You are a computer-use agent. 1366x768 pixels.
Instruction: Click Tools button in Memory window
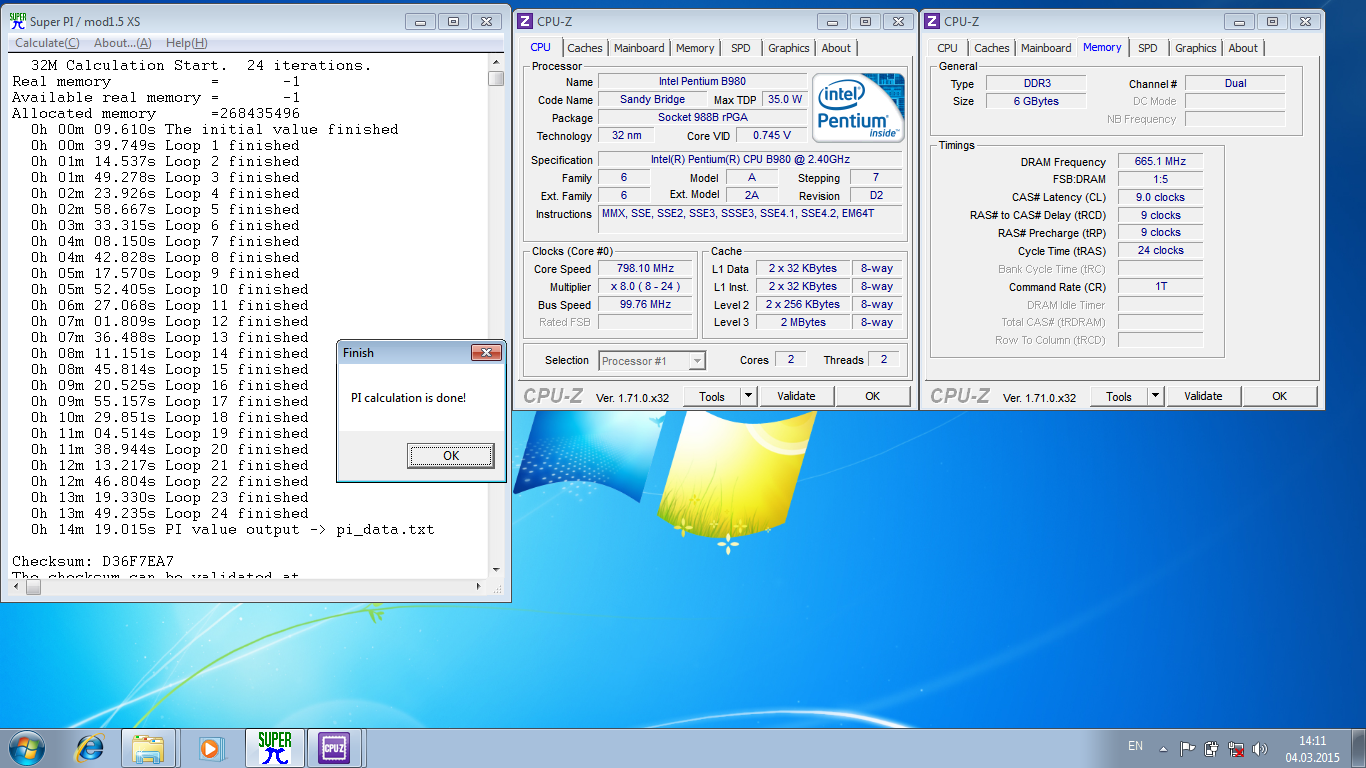[1119, 396]
